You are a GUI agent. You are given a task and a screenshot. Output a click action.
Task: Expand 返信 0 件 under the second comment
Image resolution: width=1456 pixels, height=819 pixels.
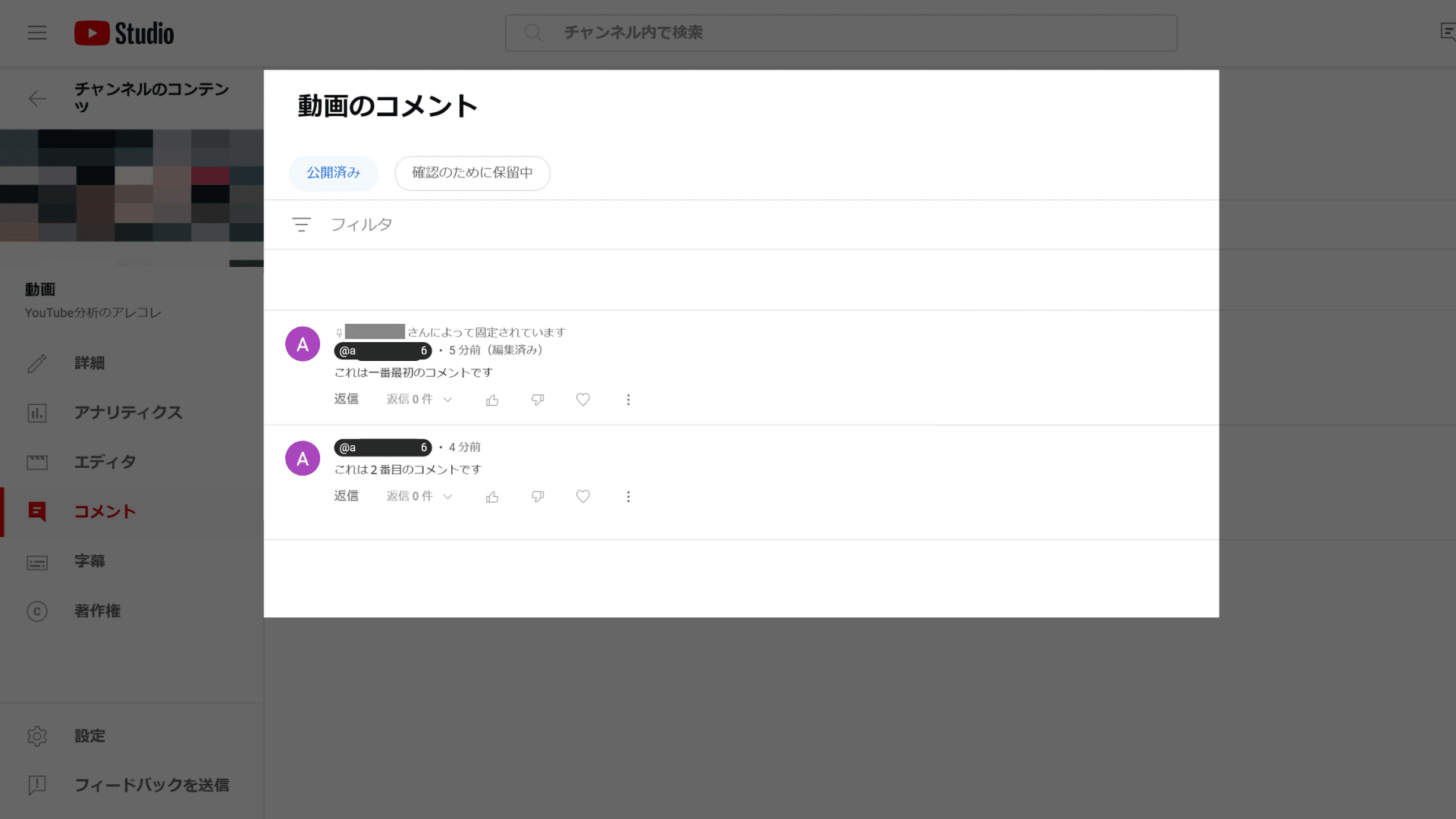coord(419,496)
